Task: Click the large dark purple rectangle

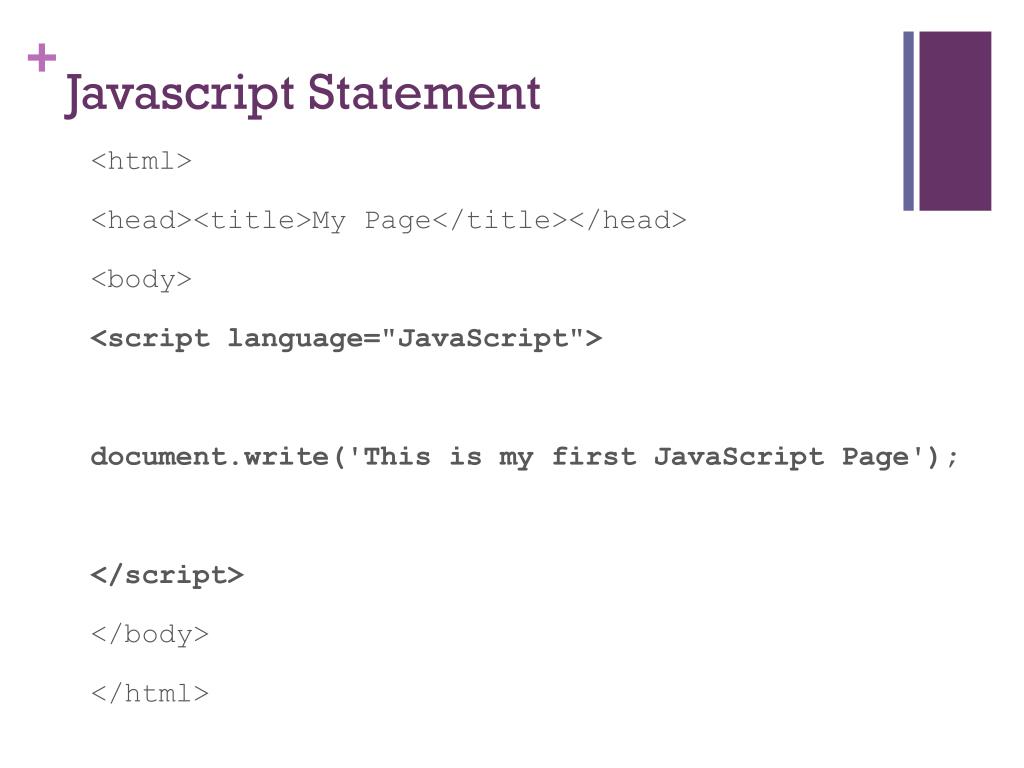Action: [955, 121]
